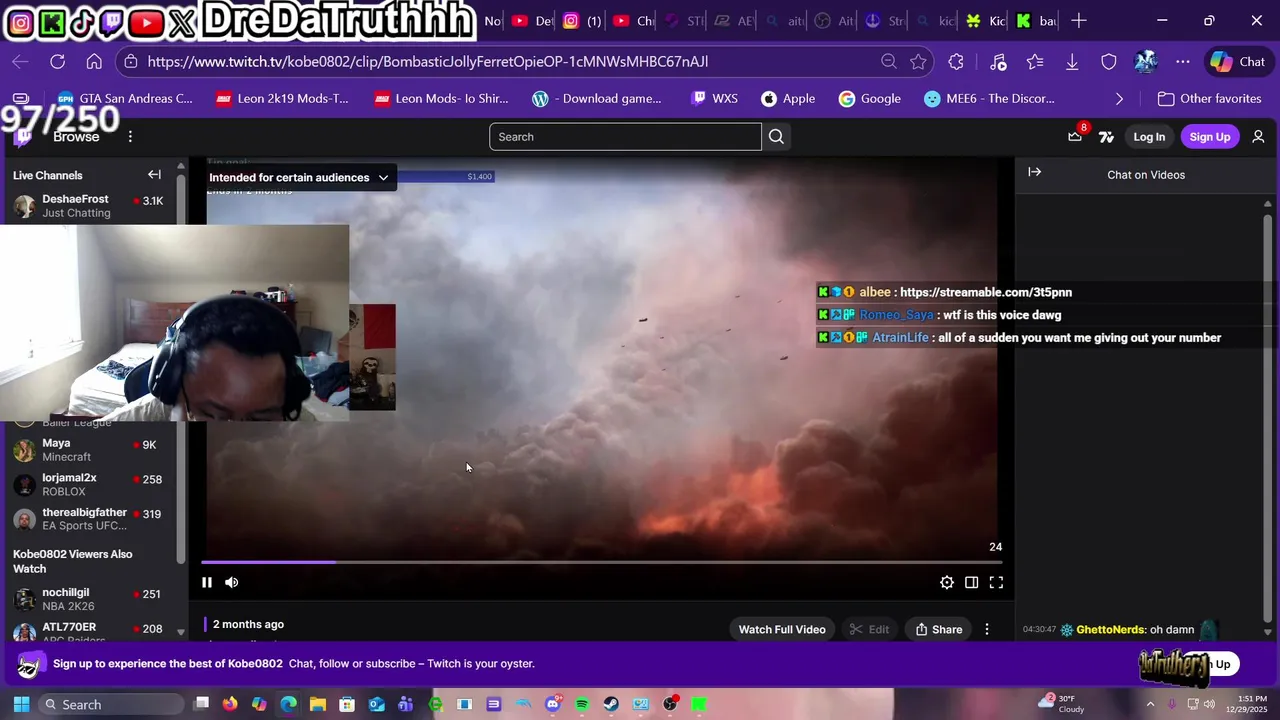Open the clip more options dots
This screenshot has height=720, width=1280.
[987, 629]
